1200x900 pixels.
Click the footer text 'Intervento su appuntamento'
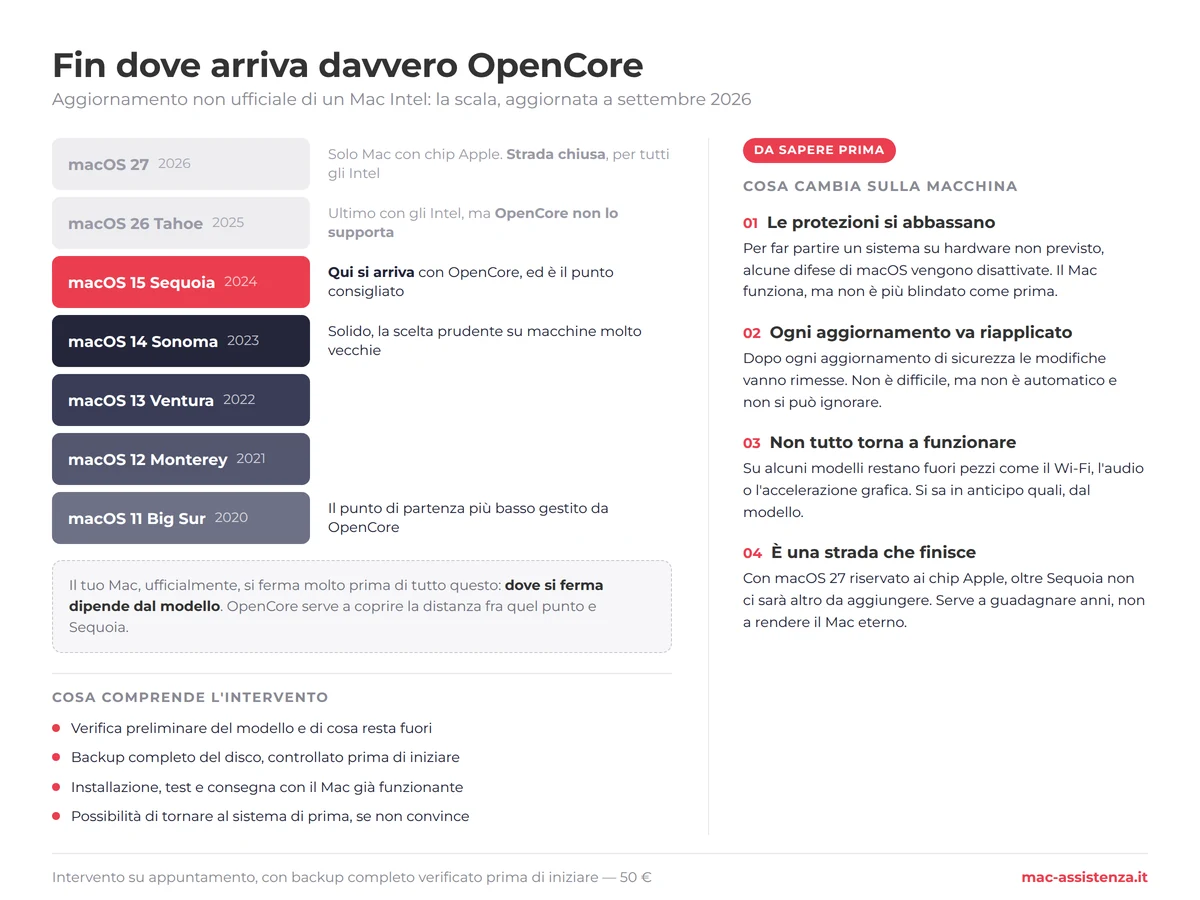[x=352, y=877]
